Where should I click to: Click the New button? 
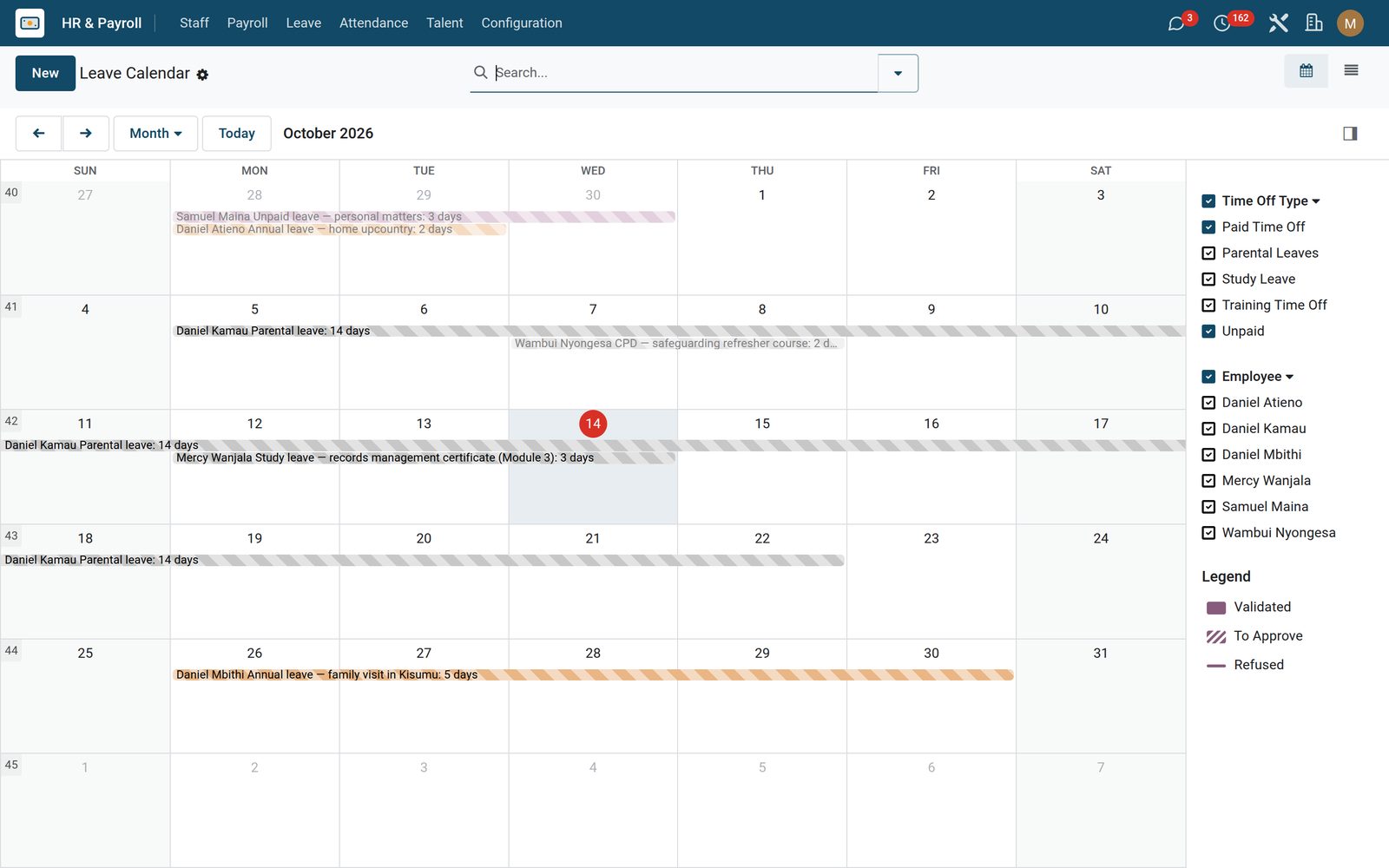pos(45,73)
